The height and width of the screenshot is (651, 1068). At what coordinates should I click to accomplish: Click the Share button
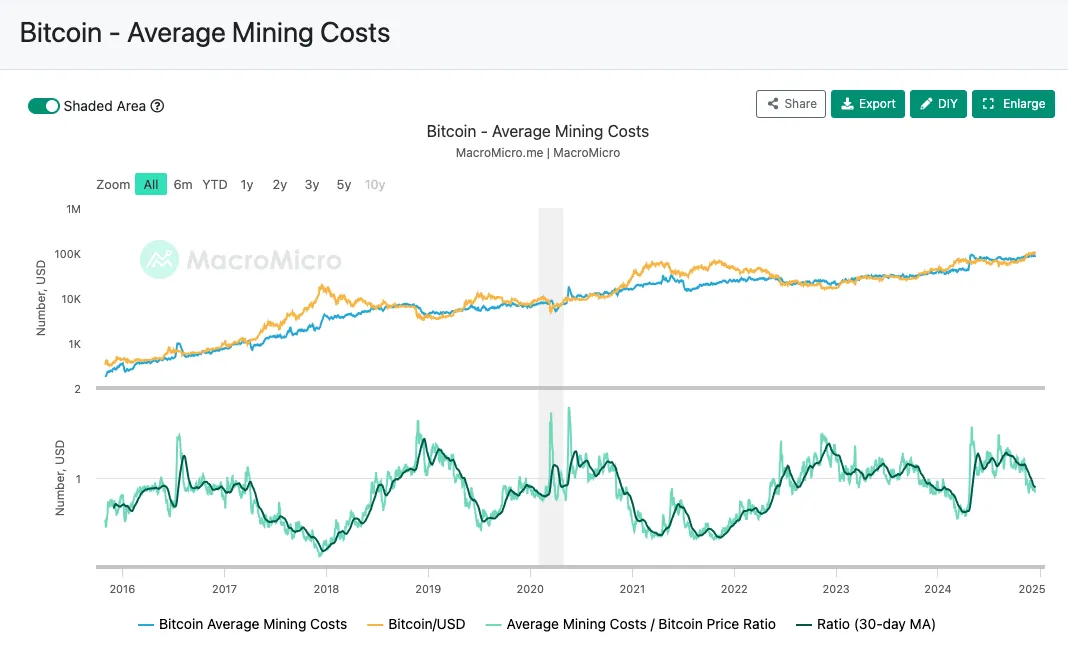(790, 103)
